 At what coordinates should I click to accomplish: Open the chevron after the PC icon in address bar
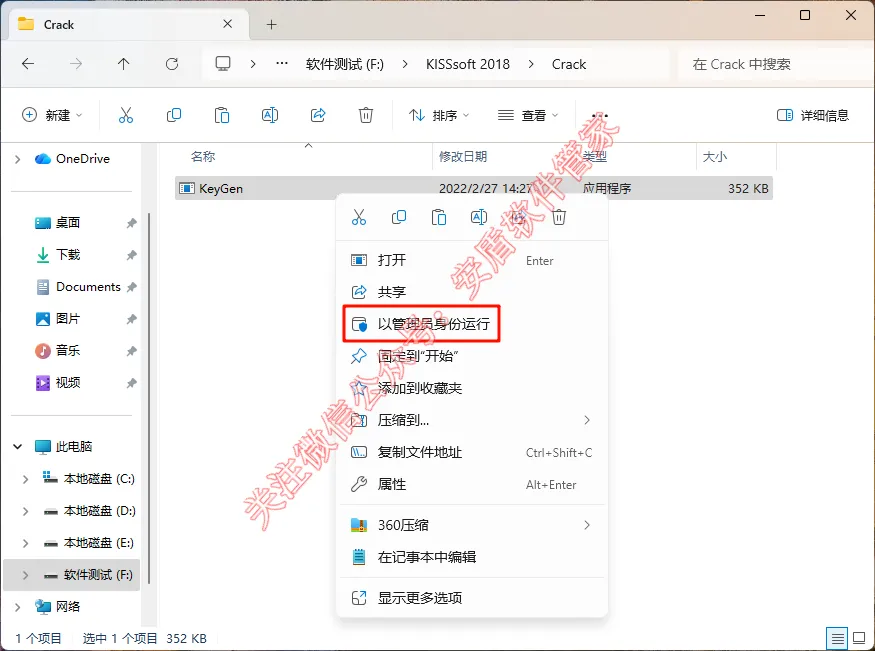point(253,64)
